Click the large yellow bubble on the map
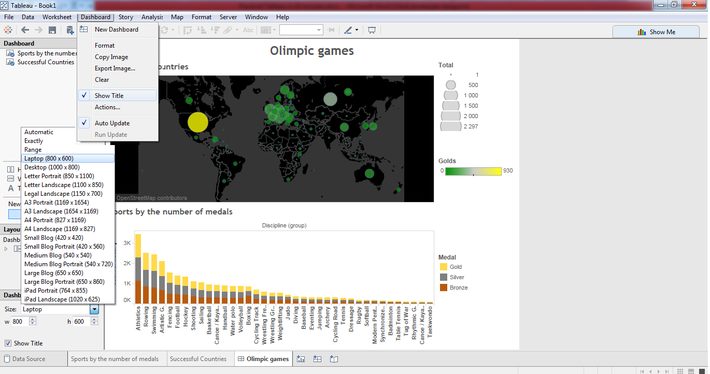Viewport: 710px width, 374px height. point(198,123)
